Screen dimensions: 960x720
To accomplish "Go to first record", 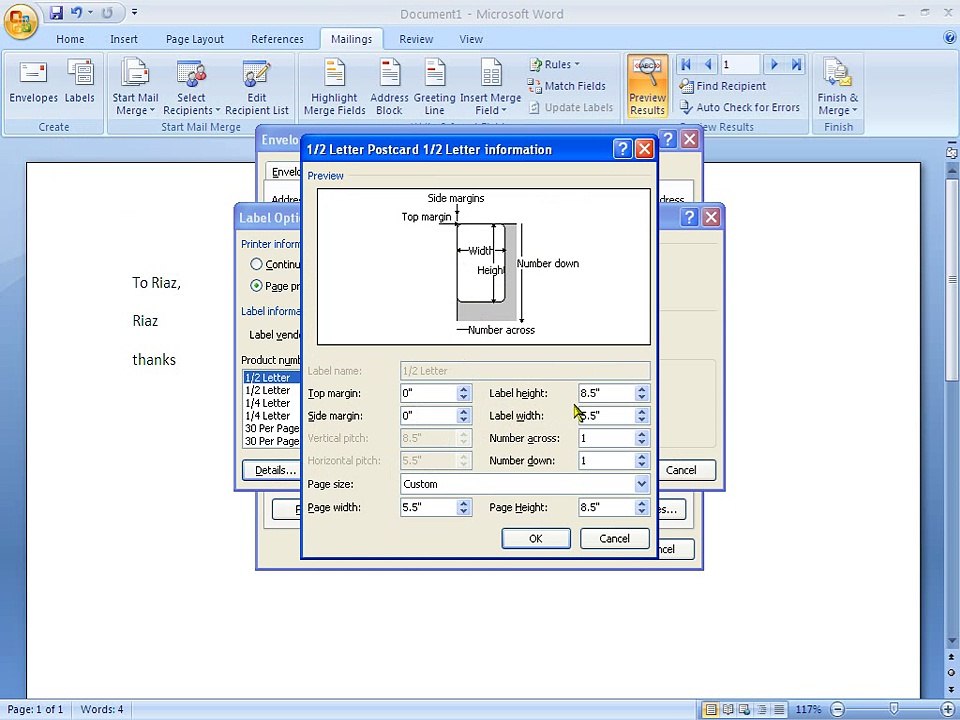I will pyautogui.click(x=686, y=64).
